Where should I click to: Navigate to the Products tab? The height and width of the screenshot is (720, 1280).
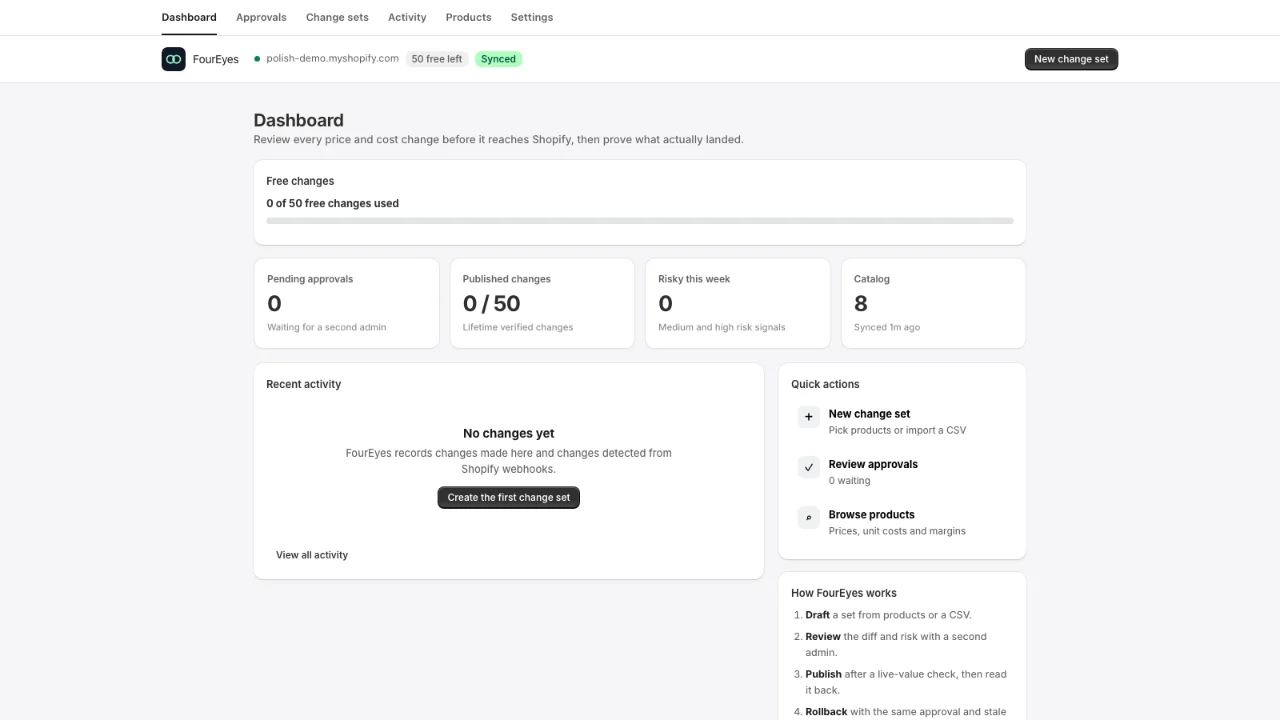coord(468,17)
